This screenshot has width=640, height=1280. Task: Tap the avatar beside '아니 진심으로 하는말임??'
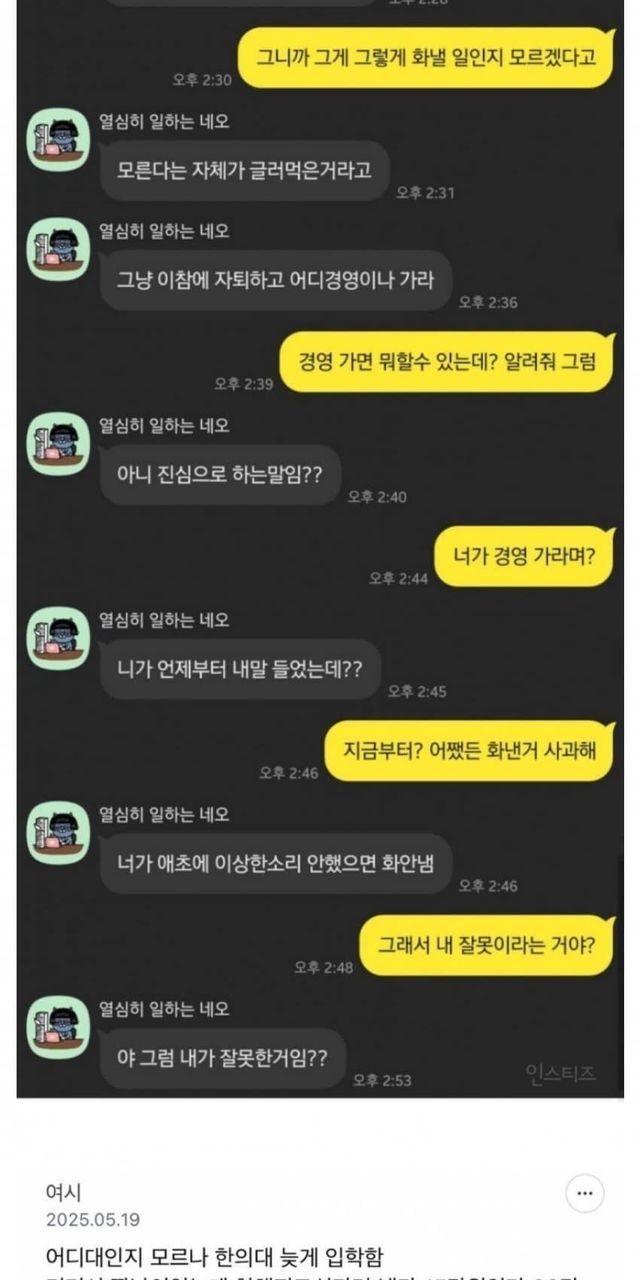click(57, 443)
